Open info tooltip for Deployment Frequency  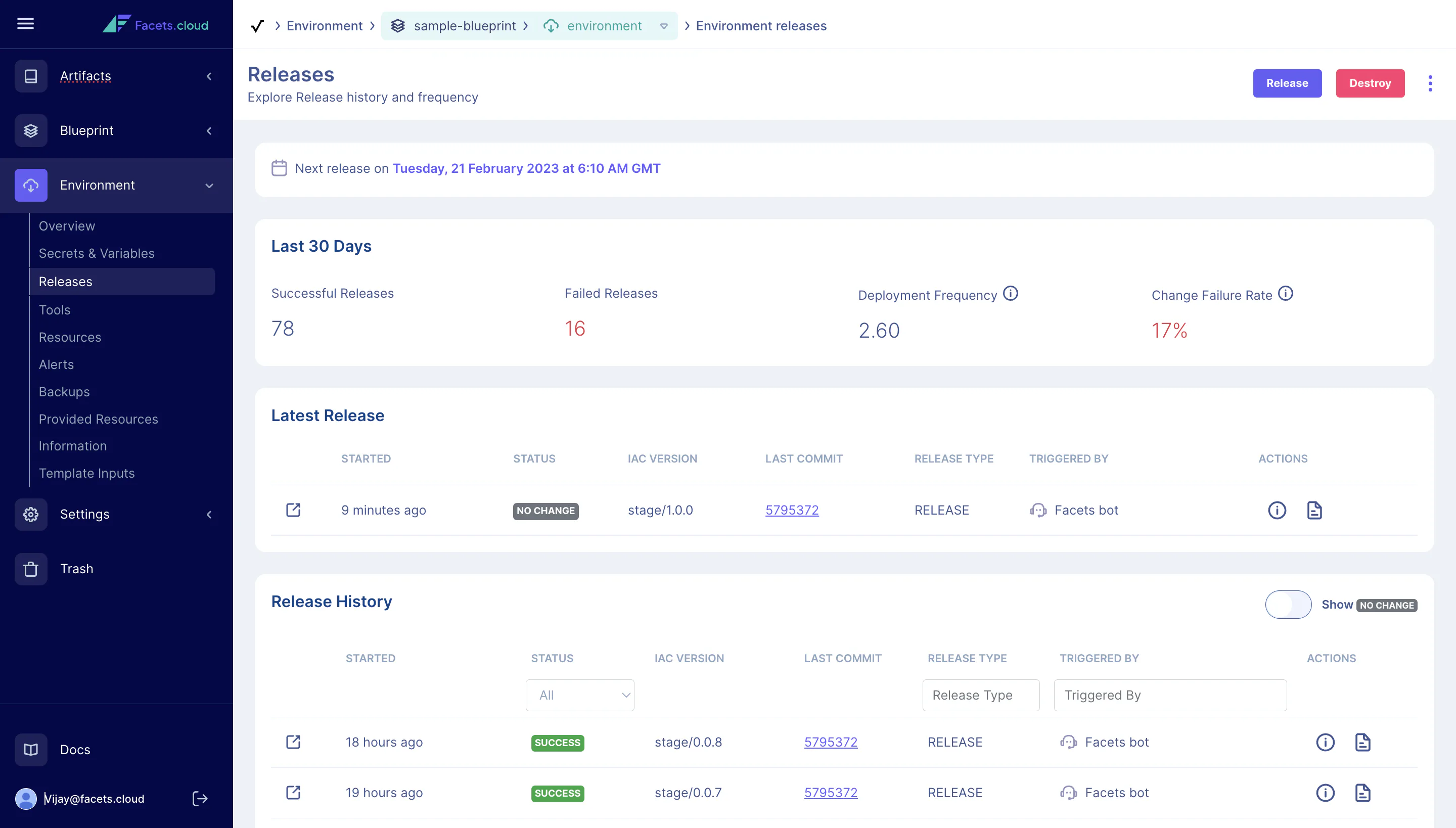(1010, 293)
